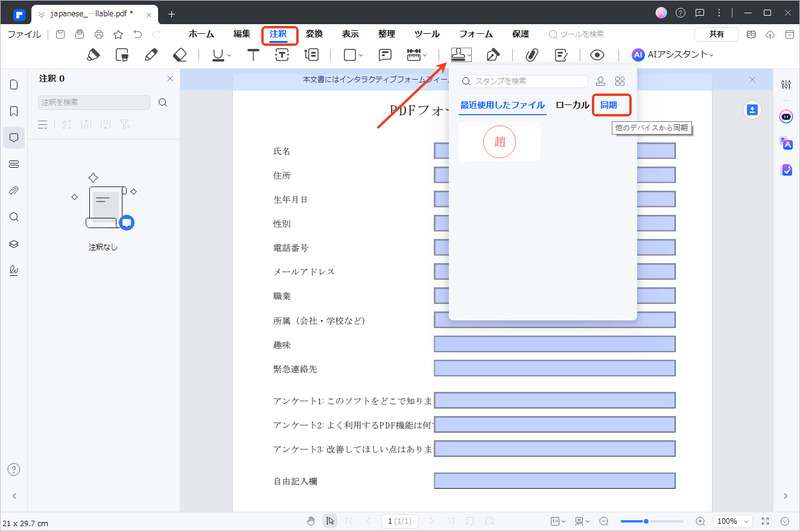Close the interactive form notice bar

pyautogui.click(x=752, y=80)
